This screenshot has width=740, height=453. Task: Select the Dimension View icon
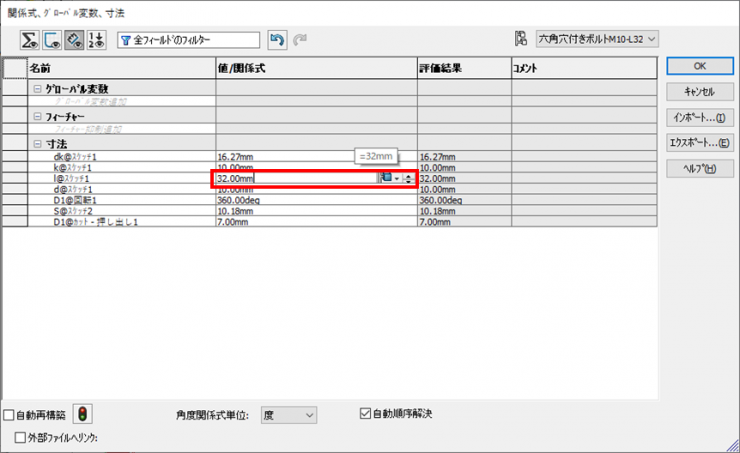[x=76, y=40]
